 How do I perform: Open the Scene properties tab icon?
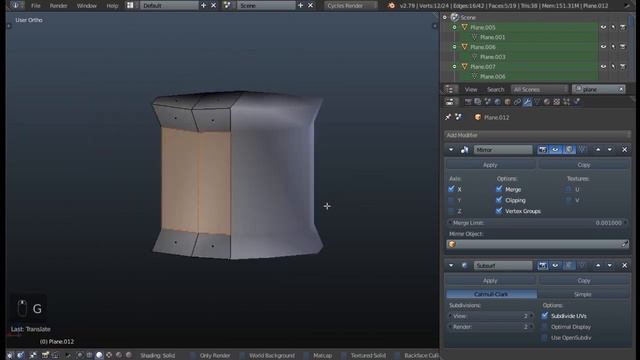coord(487,102)
